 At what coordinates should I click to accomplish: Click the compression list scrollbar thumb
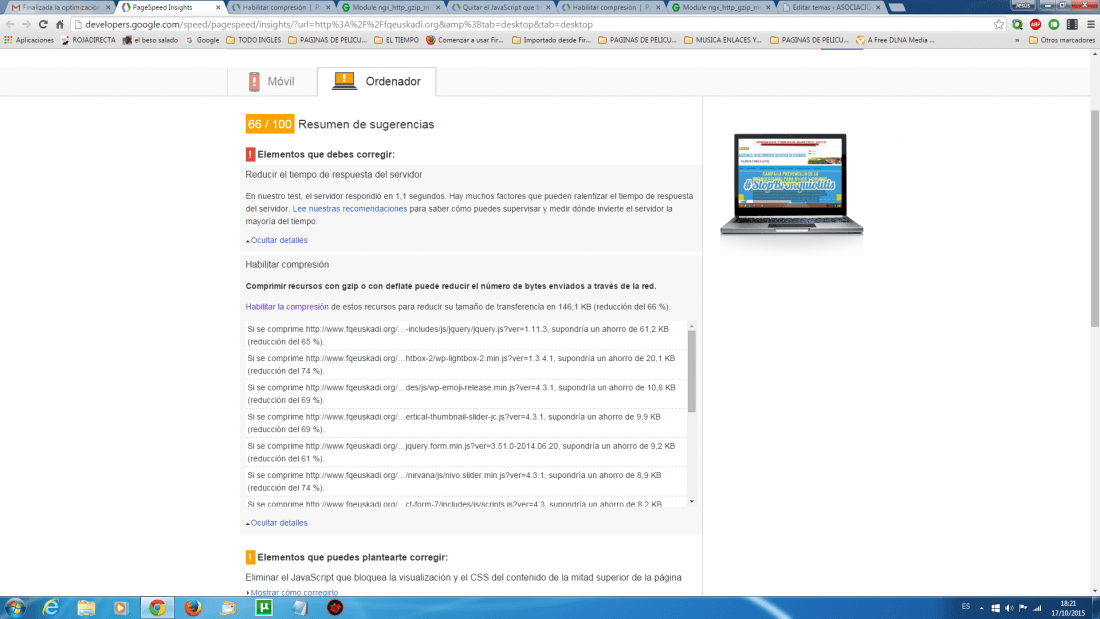click(x=692, y=371)
